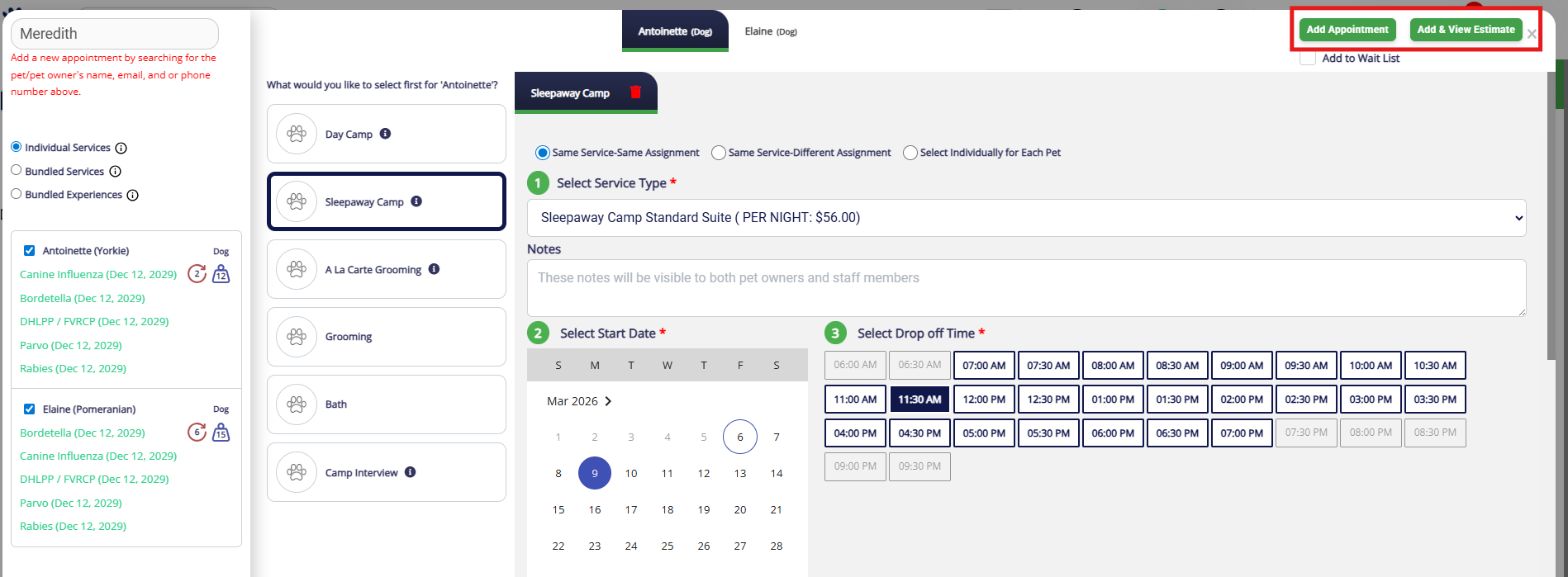The image size is (1568, 577).
Task: Select Bundled Services radio button
Action: click(x=16, y=170)
